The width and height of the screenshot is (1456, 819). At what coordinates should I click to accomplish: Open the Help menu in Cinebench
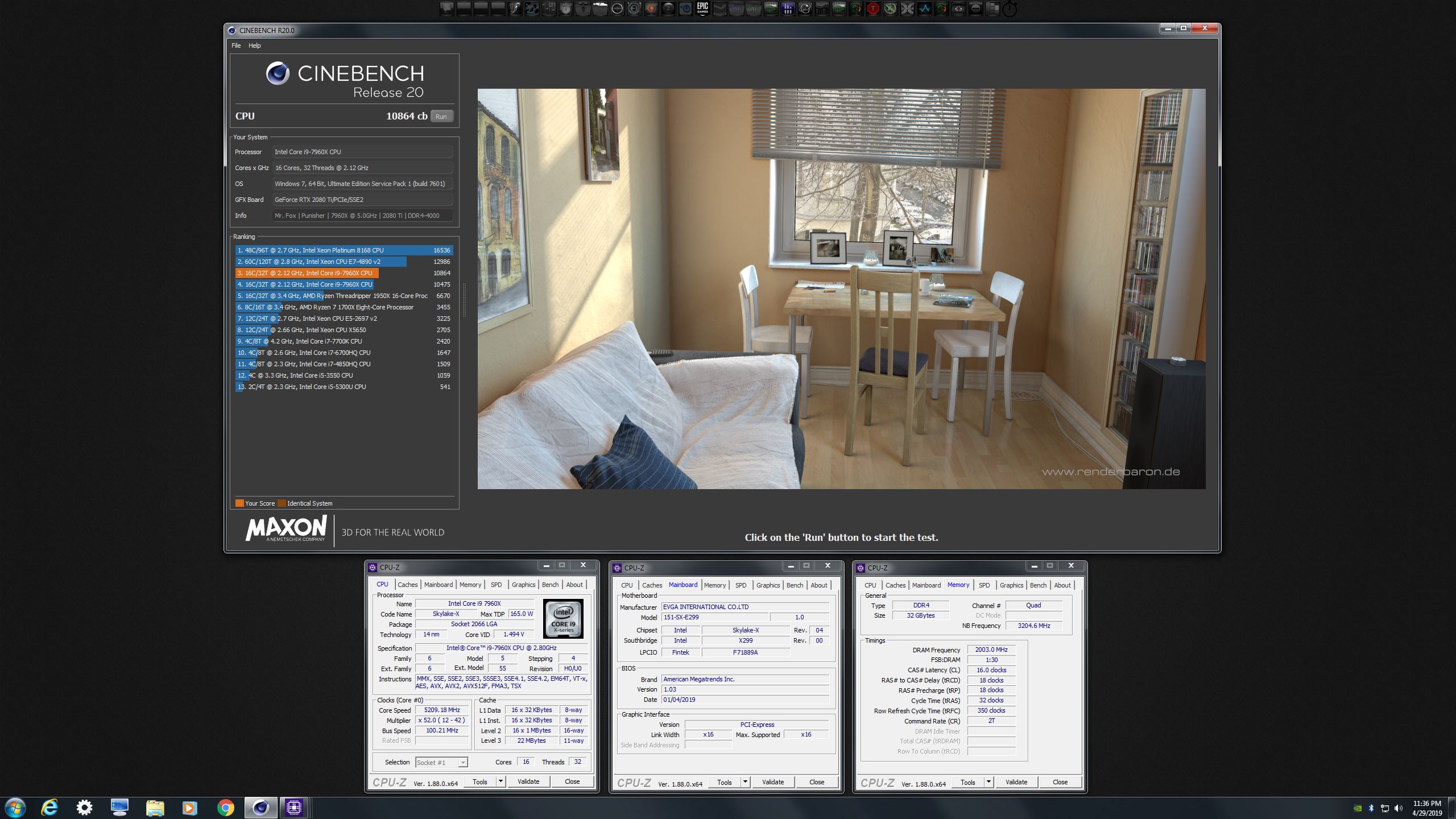pos(254,45)
